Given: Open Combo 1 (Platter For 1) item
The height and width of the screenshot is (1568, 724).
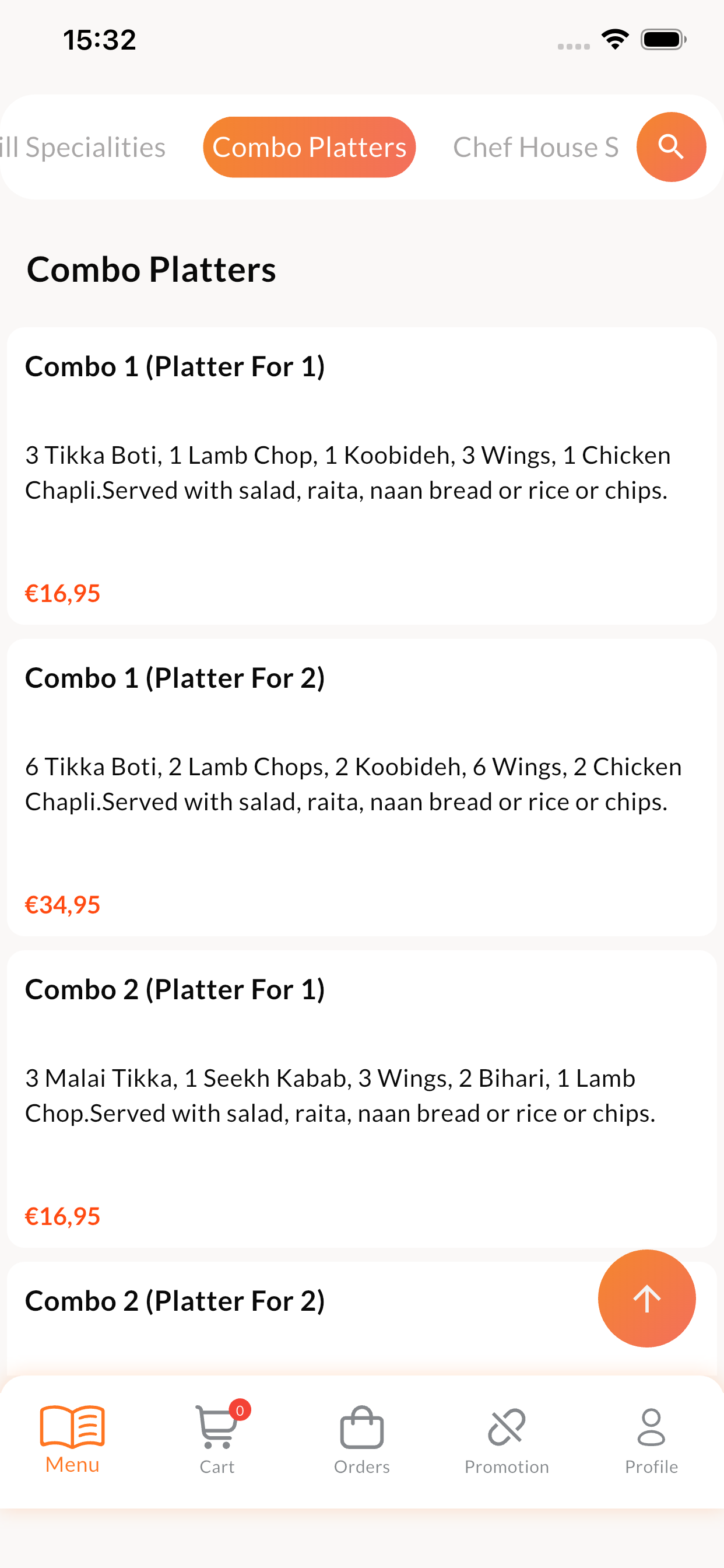Looking at the screenshot, I should click(362, 476).
